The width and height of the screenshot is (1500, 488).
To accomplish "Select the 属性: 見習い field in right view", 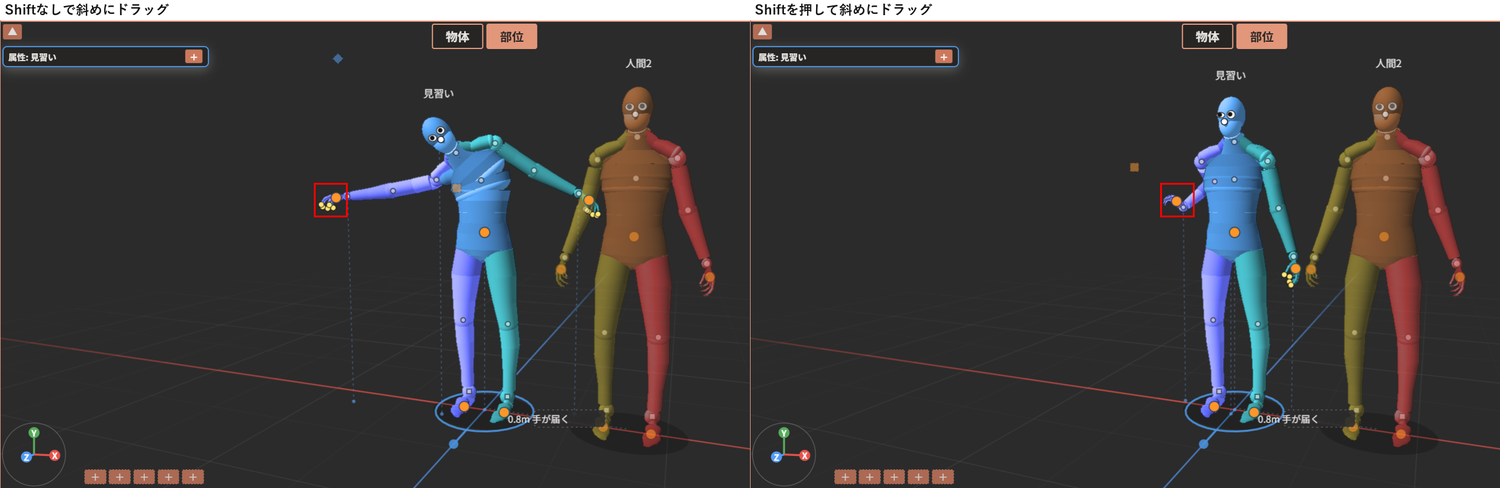I will tap(855, 57).
